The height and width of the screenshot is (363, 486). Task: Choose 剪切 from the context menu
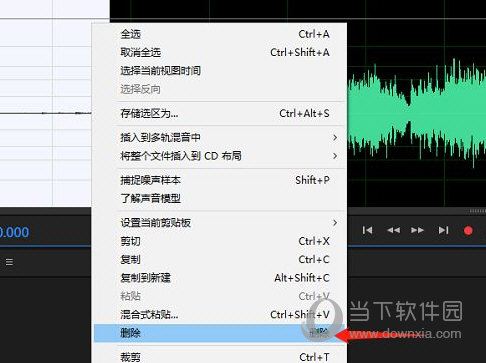(x=220, y=241)
